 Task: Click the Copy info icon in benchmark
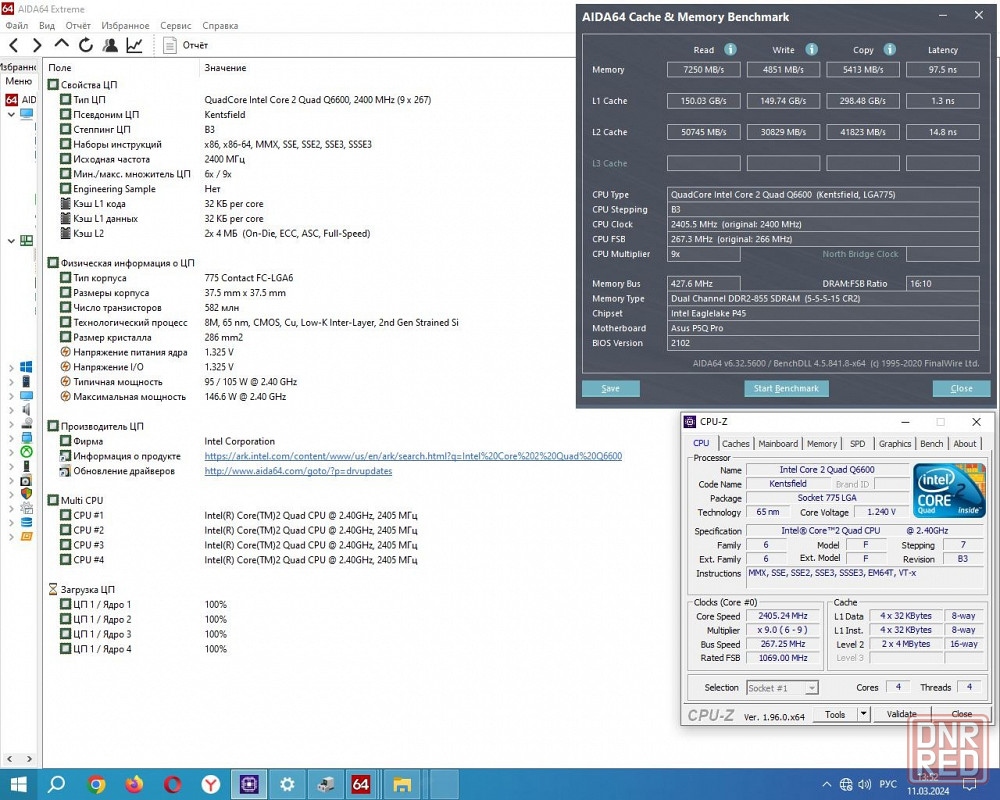click(890, 49)
